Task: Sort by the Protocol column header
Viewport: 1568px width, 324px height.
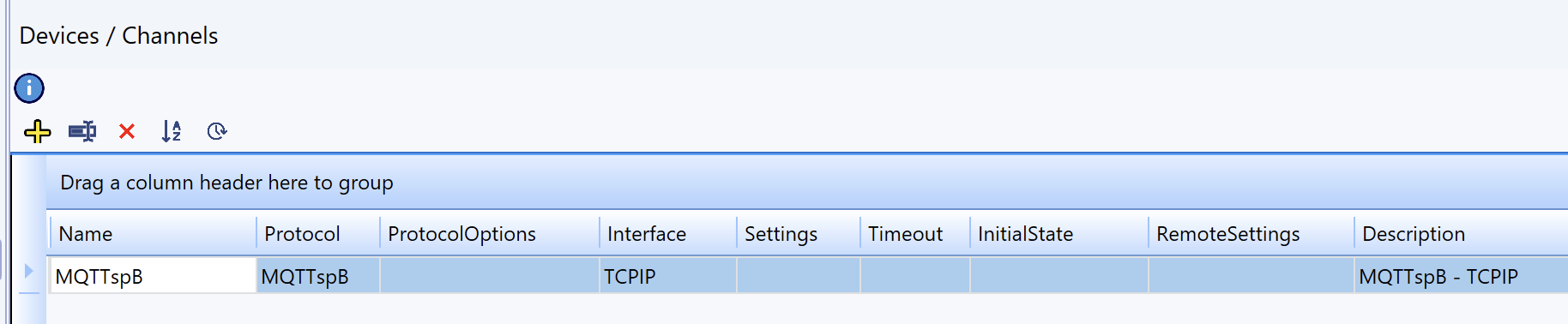Action: coord(318,233)
